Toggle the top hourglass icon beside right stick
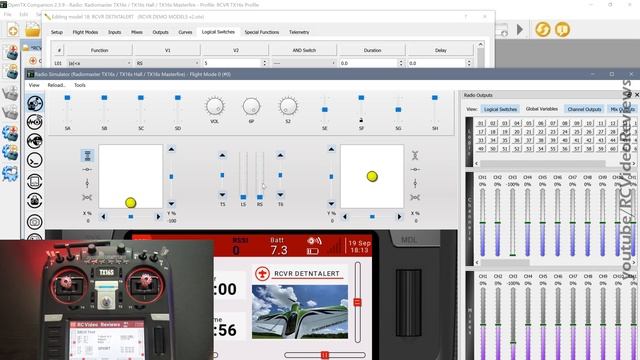This screenshot has height=360, width=640. point(415,155)
